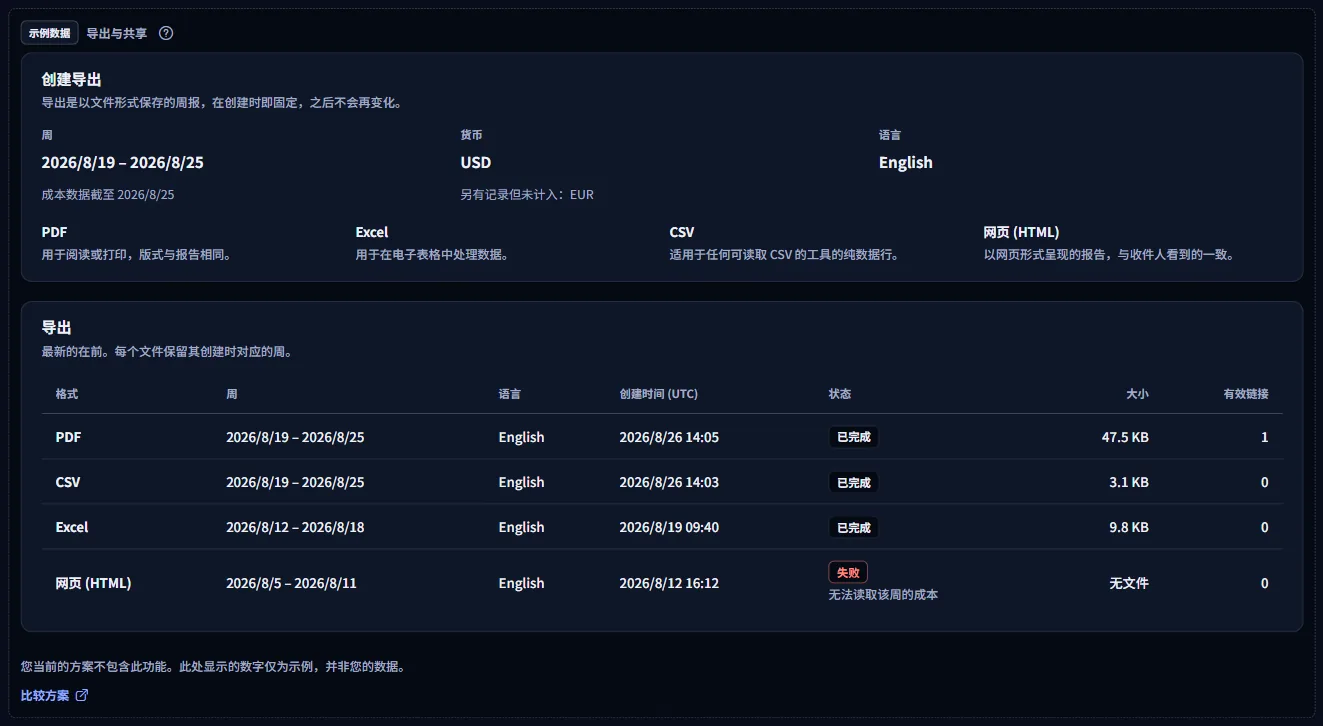Click the PDF row in the exports table
1323x726 pixels.
(x=662, y=437)
